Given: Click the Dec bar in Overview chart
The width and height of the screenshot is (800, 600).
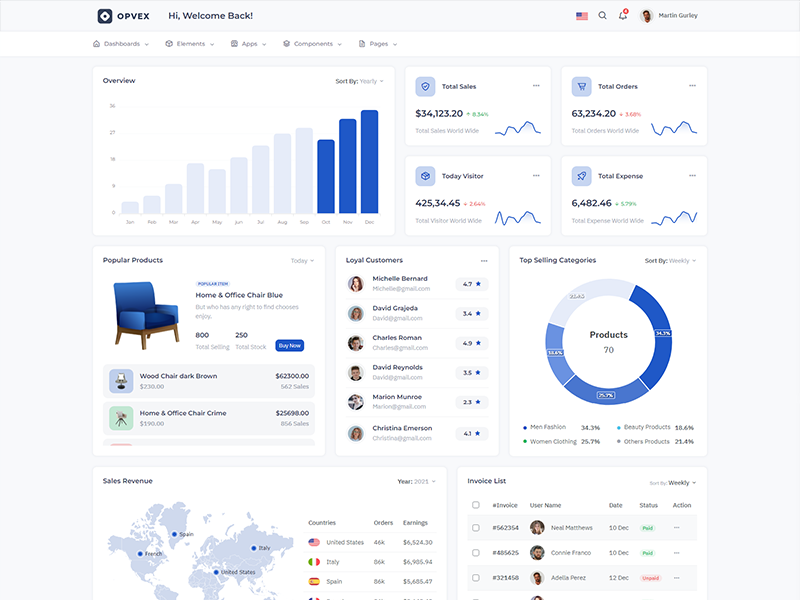Looking at the screenshot, I should (x=369, y=161).
